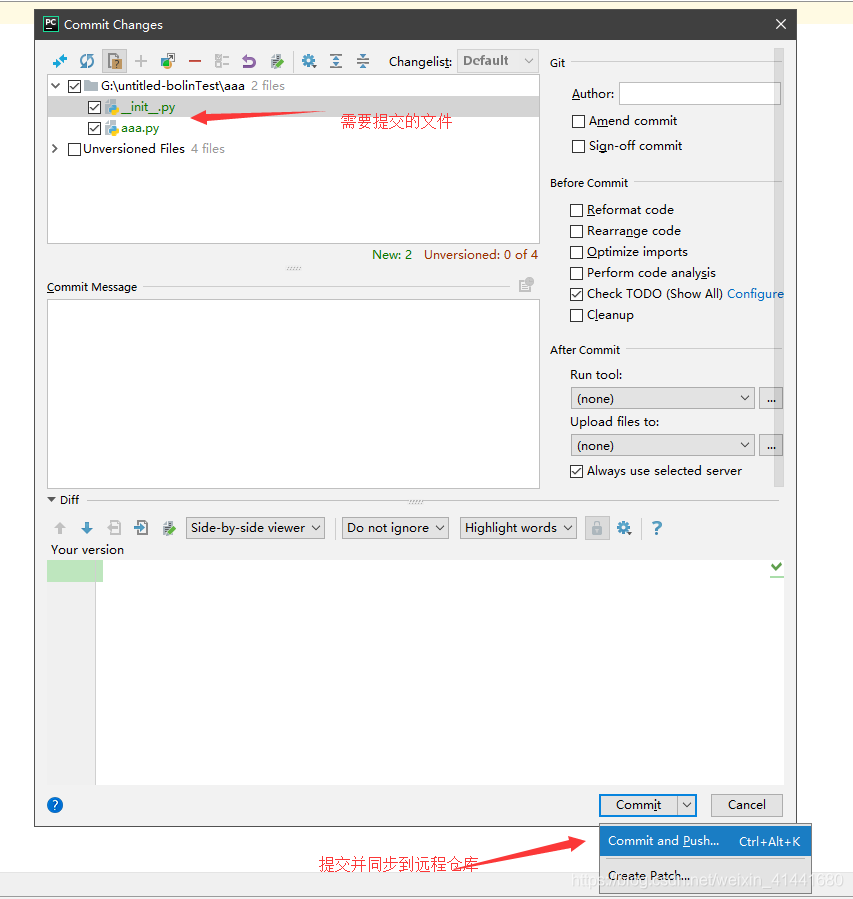Open the Upload files to dropdown

pos(662,445)
